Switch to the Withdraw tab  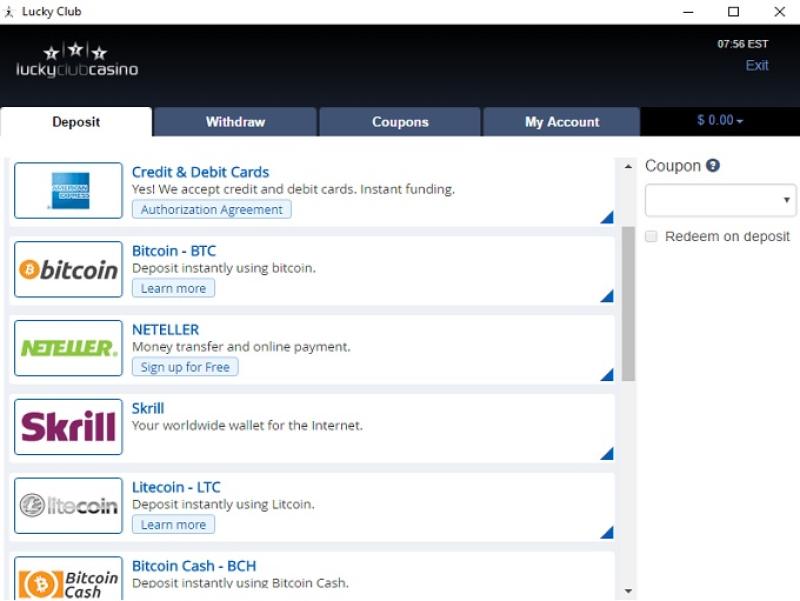click(x=235, y=122)
